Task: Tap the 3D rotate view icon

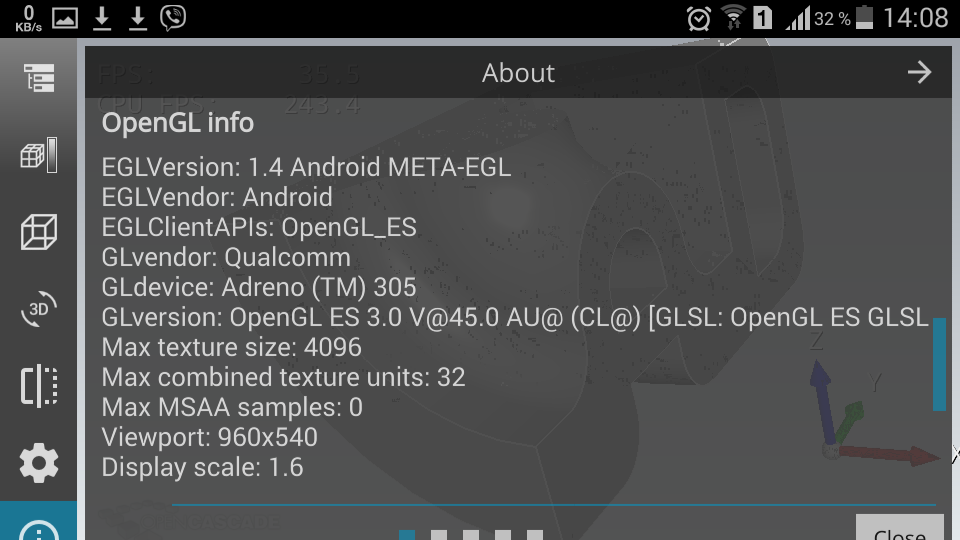Action: pyautogui.click(x=38, y=310)
